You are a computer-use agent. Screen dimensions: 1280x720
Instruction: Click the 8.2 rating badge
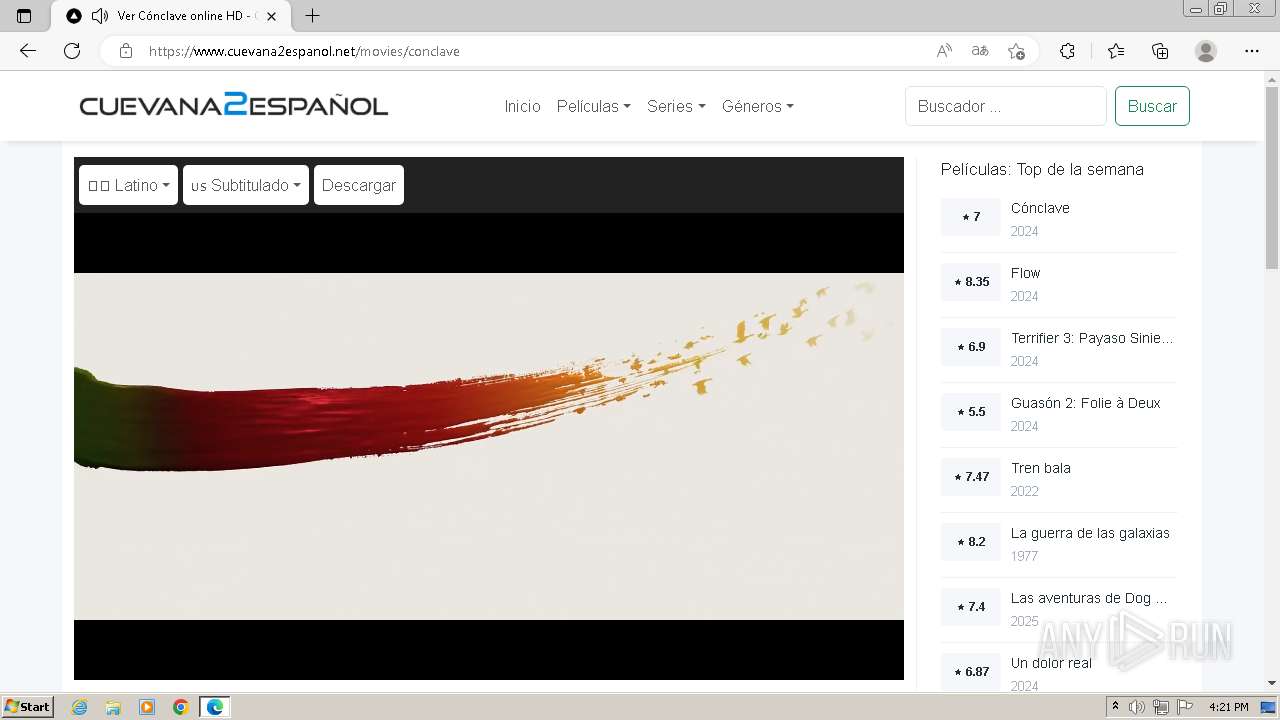(971, 542)
